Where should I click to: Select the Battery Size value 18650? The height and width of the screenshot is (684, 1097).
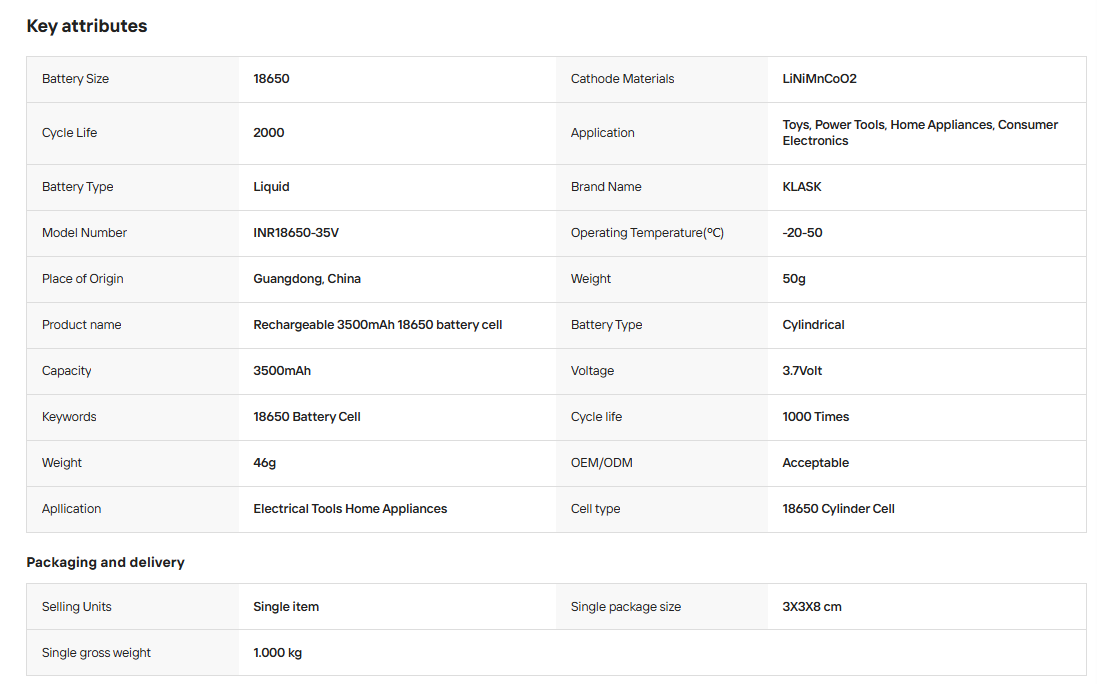coord(271,79)
